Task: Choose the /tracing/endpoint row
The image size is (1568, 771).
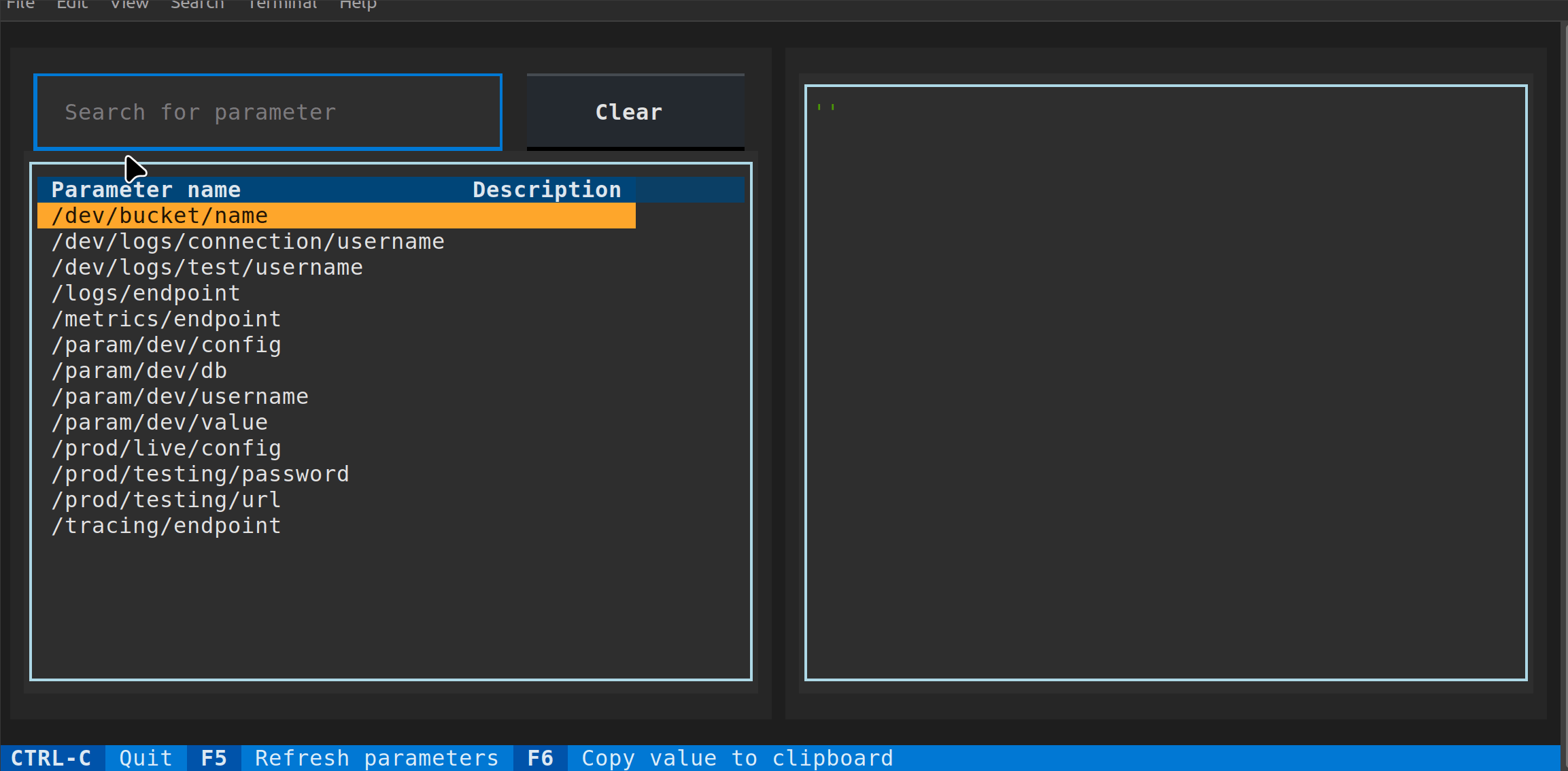Action: coord(167,526)
